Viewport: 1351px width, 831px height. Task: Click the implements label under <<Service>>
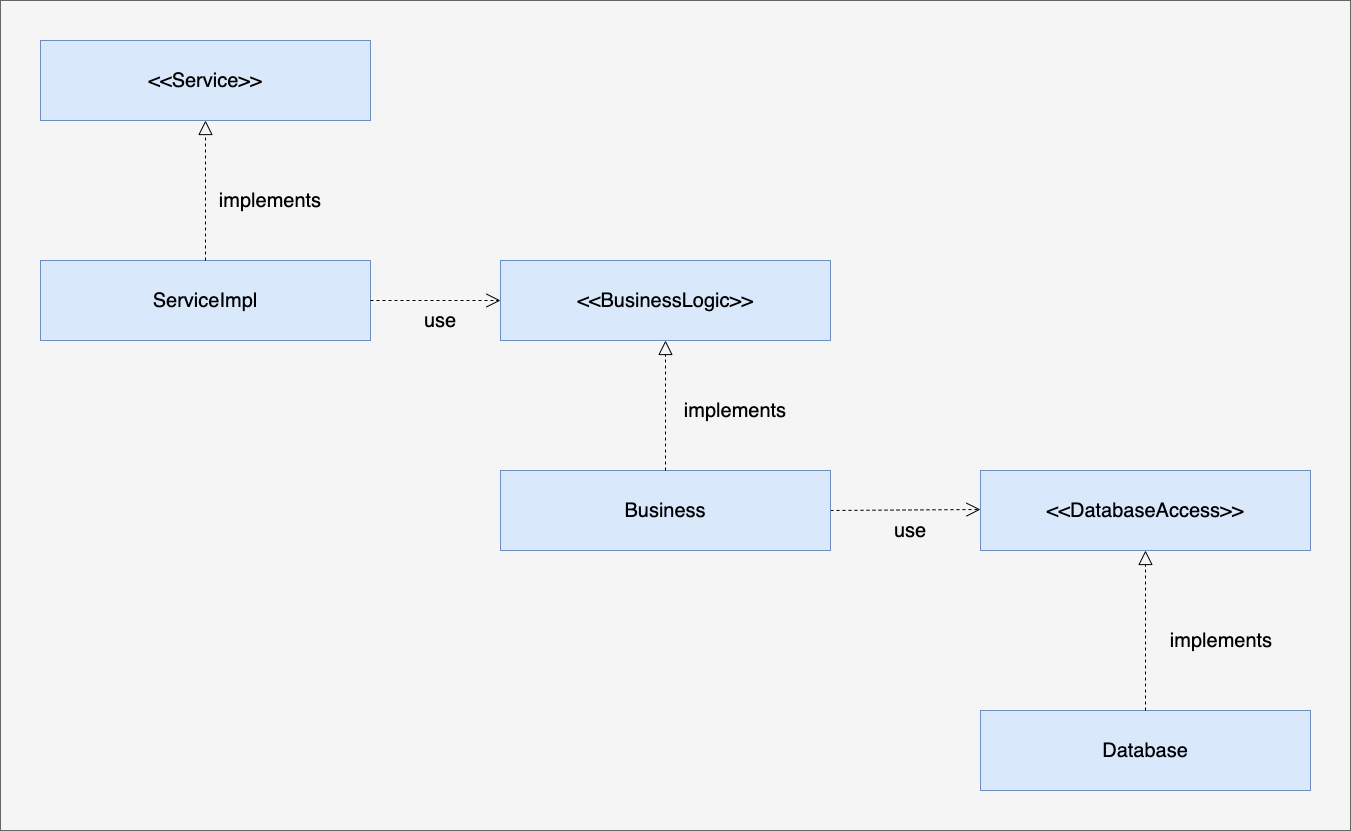270,200
